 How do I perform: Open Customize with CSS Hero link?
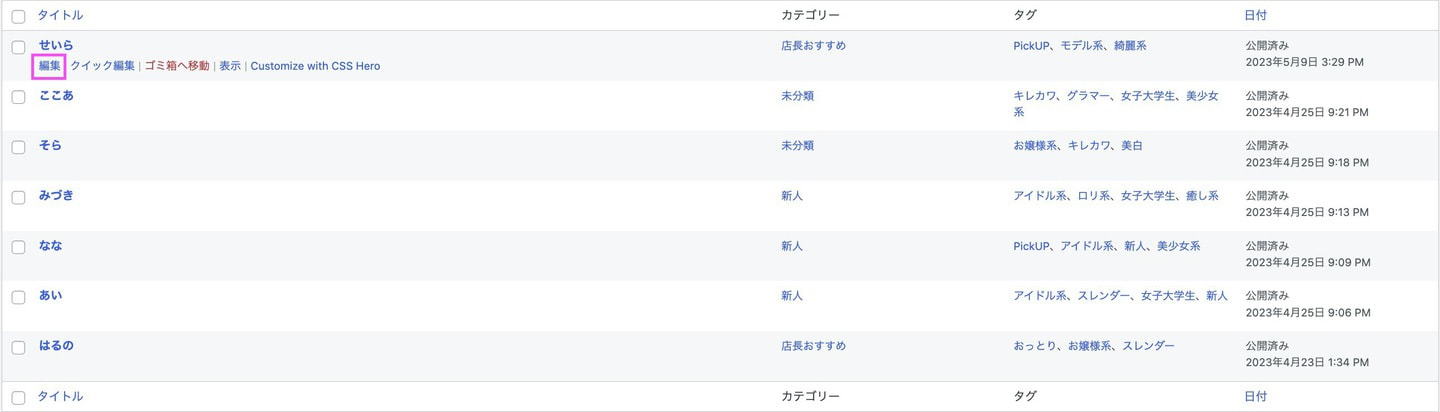coord(315,66)
